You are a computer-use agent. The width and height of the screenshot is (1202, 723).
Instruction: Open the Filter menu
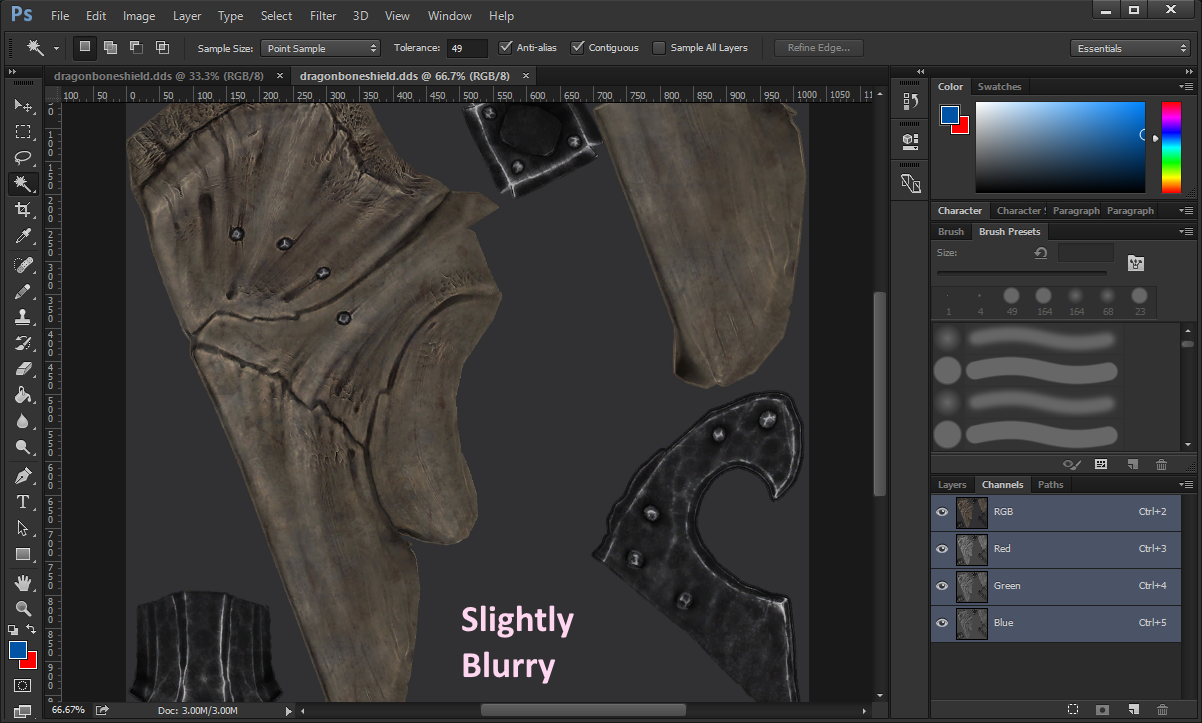[323, 15]
